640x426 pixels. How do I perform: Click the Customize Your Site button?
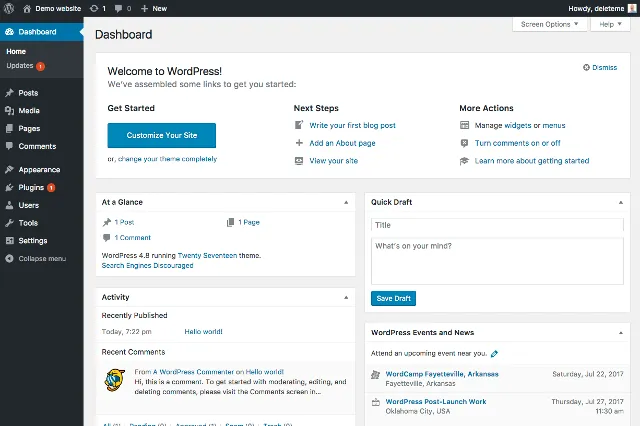tap(162, 135)
